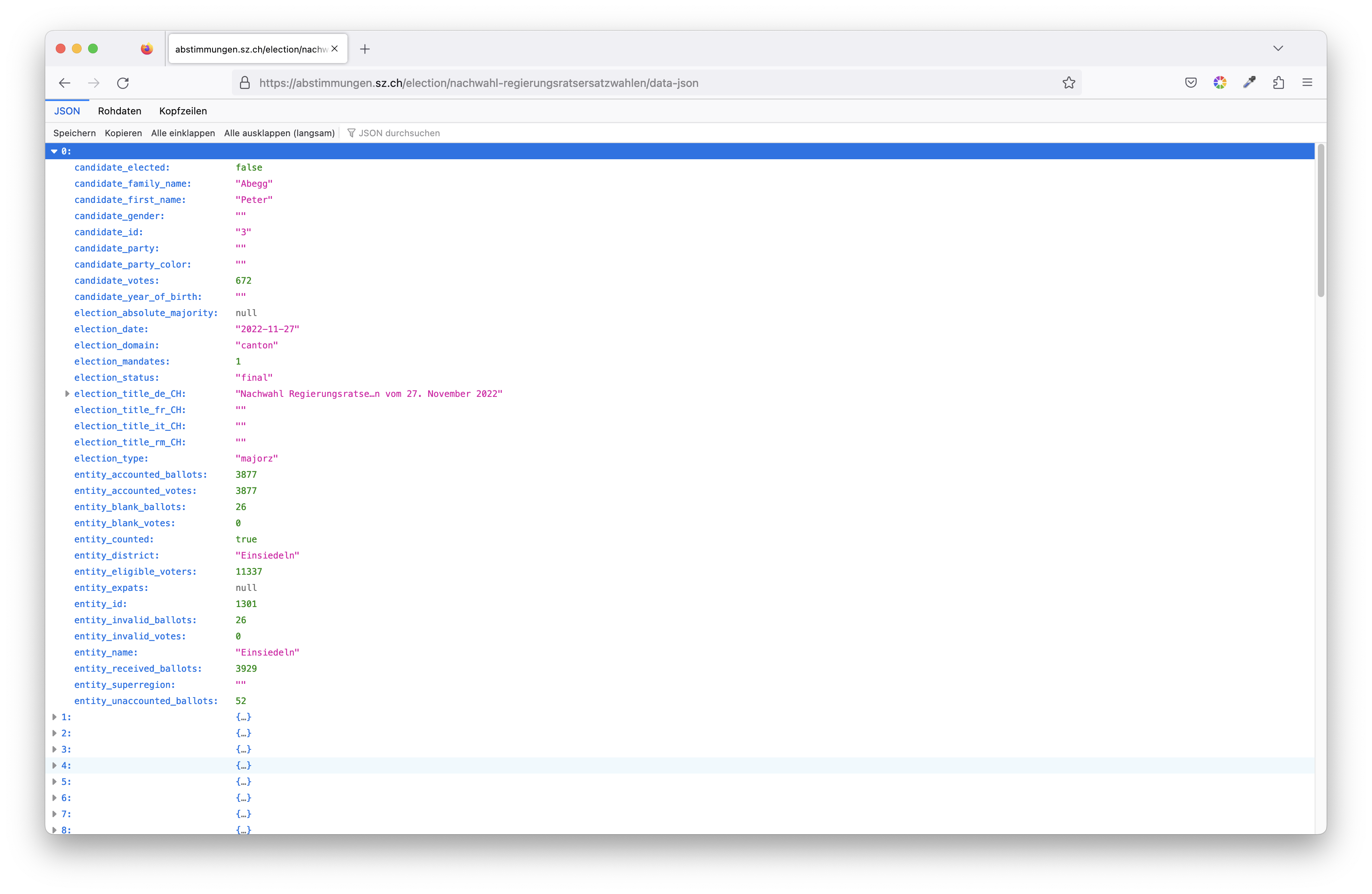Select the election_domain row
This screenshot has height=894, width=1372.
680,346
